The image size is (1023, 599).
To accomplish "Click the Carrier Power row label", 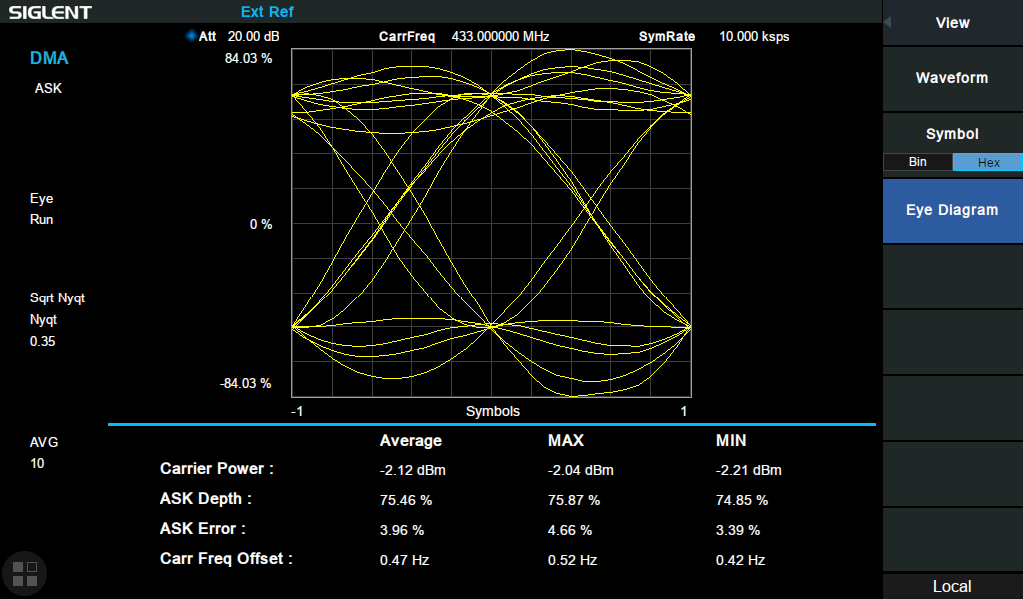I will click(217, 468).
